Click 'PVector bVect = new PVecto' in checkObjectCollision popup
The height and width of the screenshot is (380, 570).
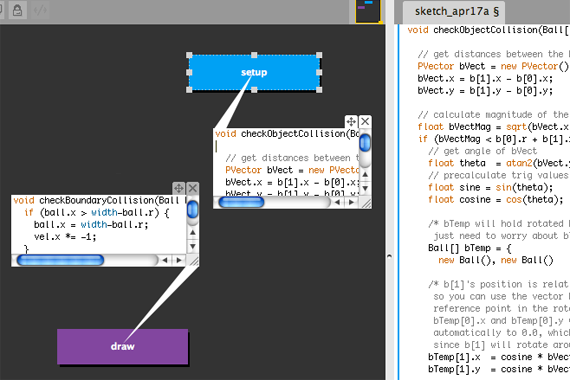292,170
